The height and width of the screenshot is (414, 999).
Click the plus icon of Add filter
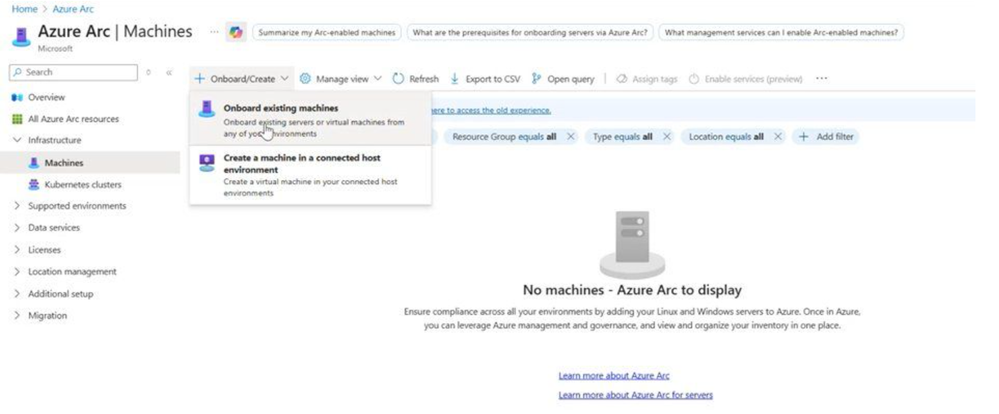tap(804, 136)
